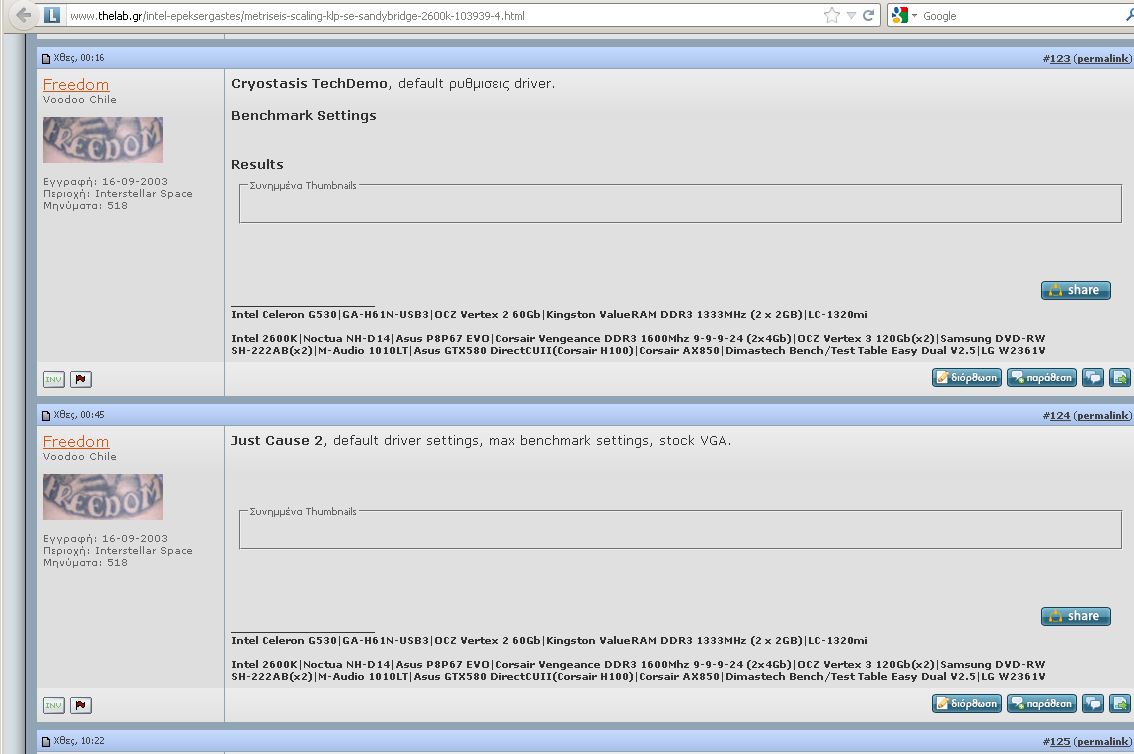Screen dimensions: 1134x754
Task: Quote post #123 with παράθεση button
Action: click(1041, 377)
